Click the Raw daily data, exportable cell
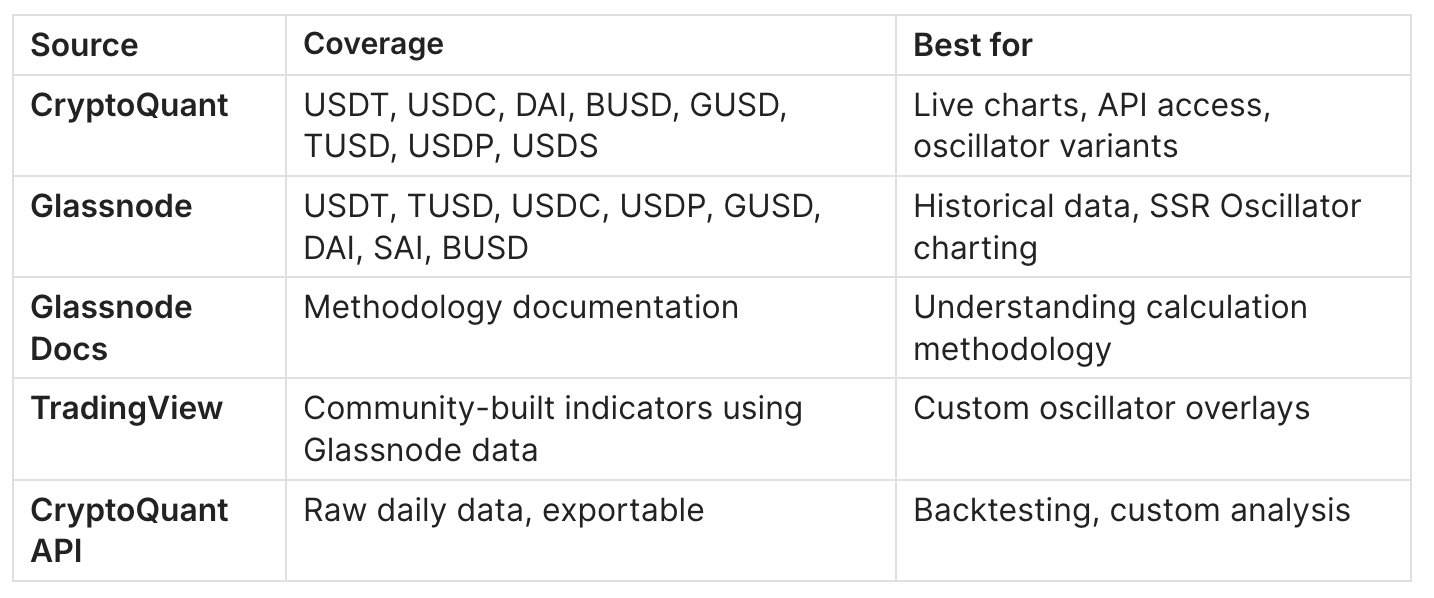Screen dimensions: 1434x598 [503, 510]
